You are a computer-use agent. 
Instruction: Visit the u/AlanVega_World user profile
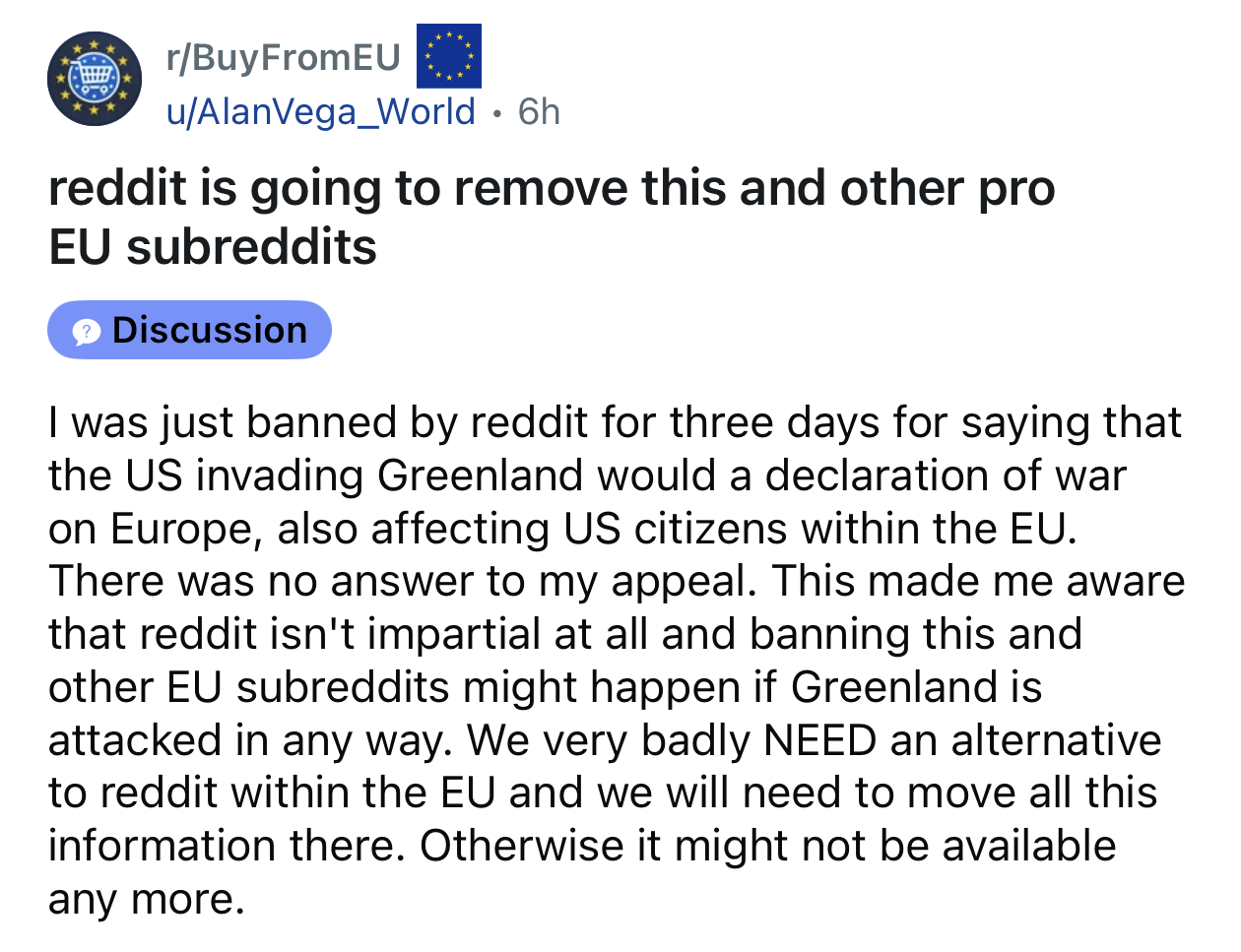pyautogui.click(x=321, y=112)
